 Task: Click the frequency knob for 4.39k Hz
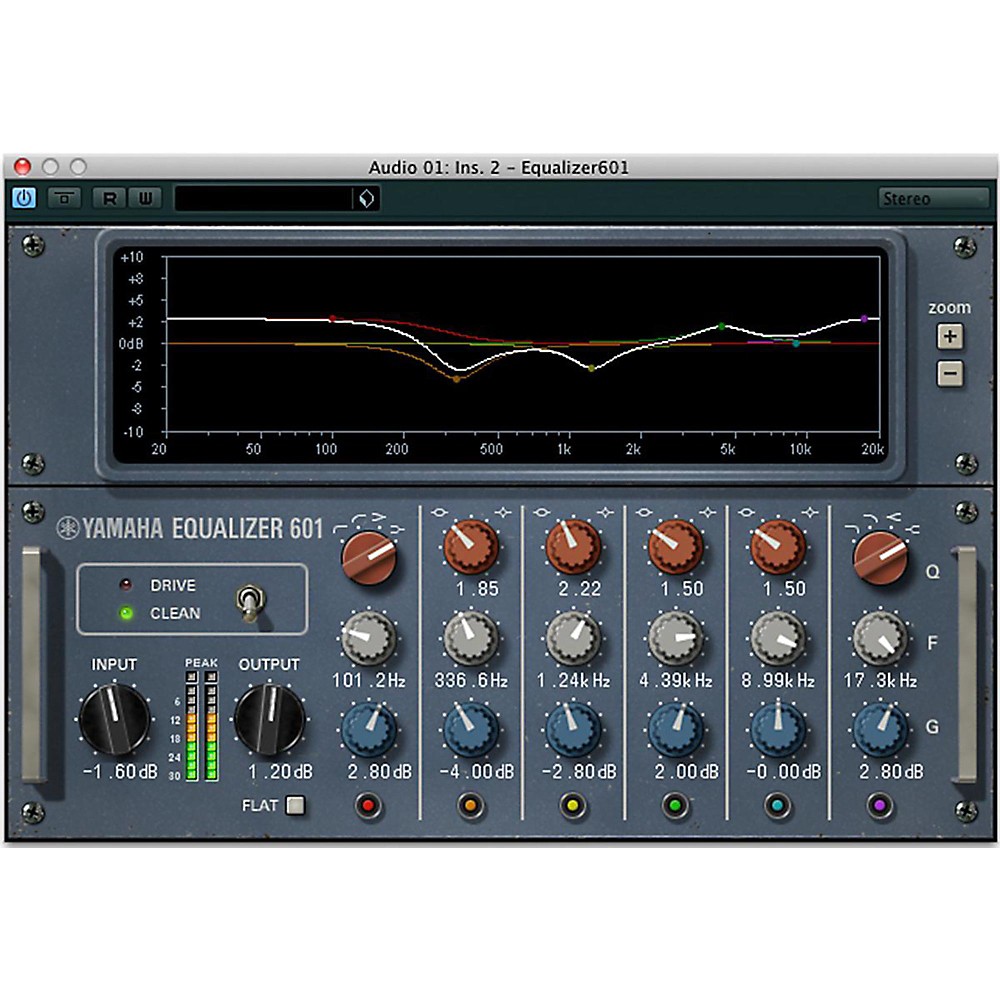(x=675, y=638)
